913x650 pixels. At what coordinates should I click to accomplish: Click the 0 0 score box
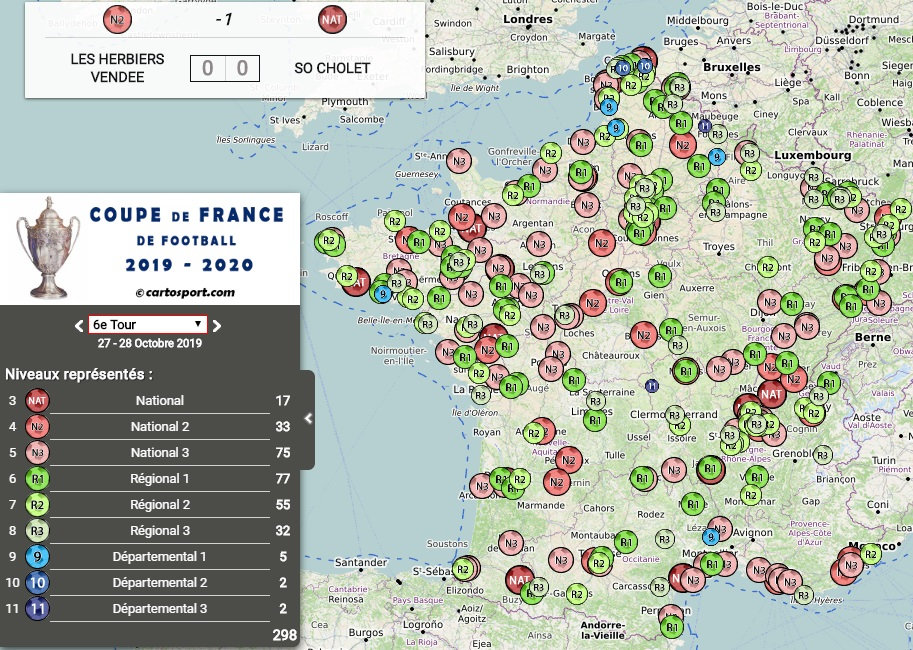[225, 68]
